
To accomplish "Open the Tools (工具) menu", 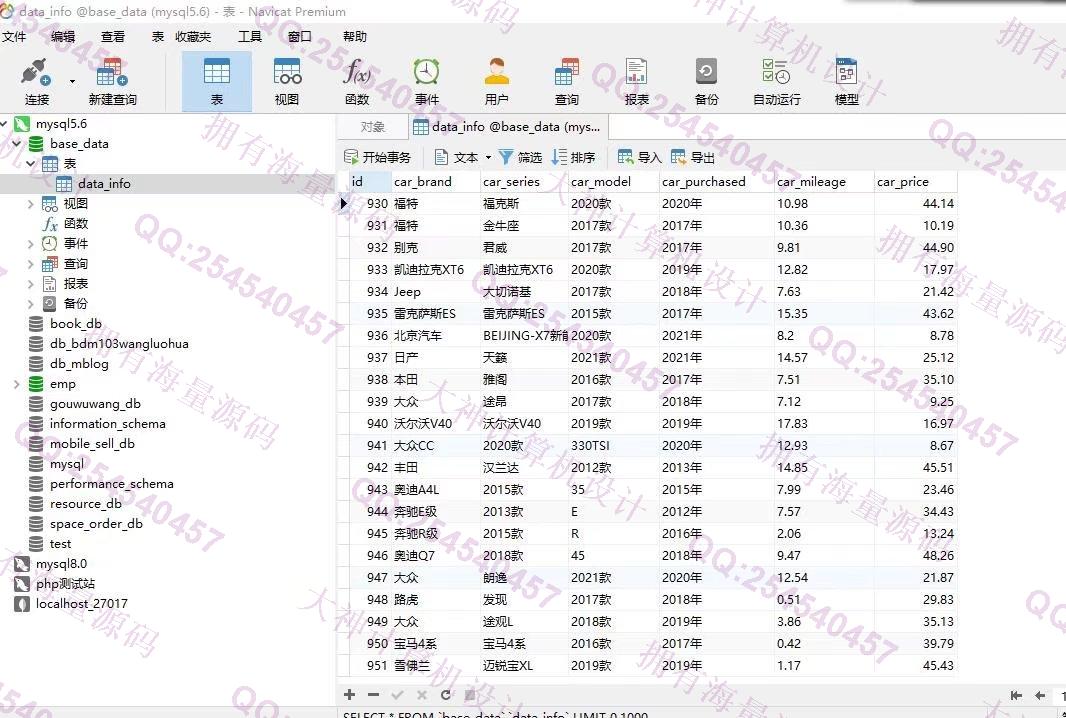I will coord(250,37).
